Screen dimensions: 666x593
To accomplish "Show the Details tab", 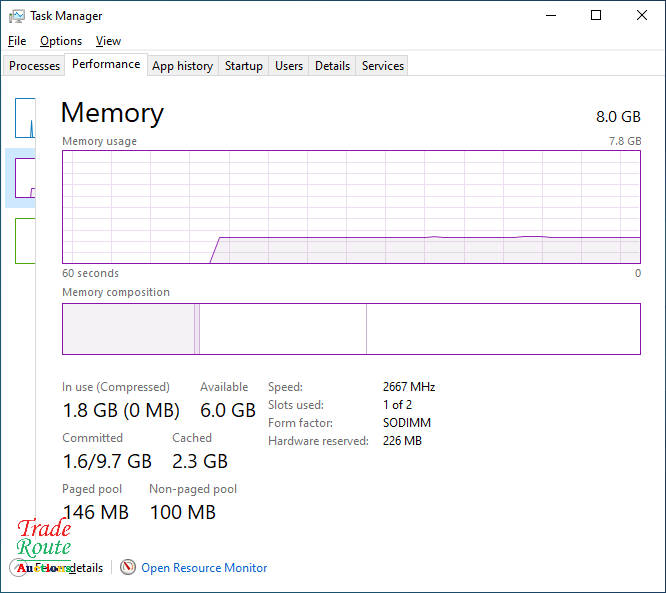I will click(x=332, y=66).
